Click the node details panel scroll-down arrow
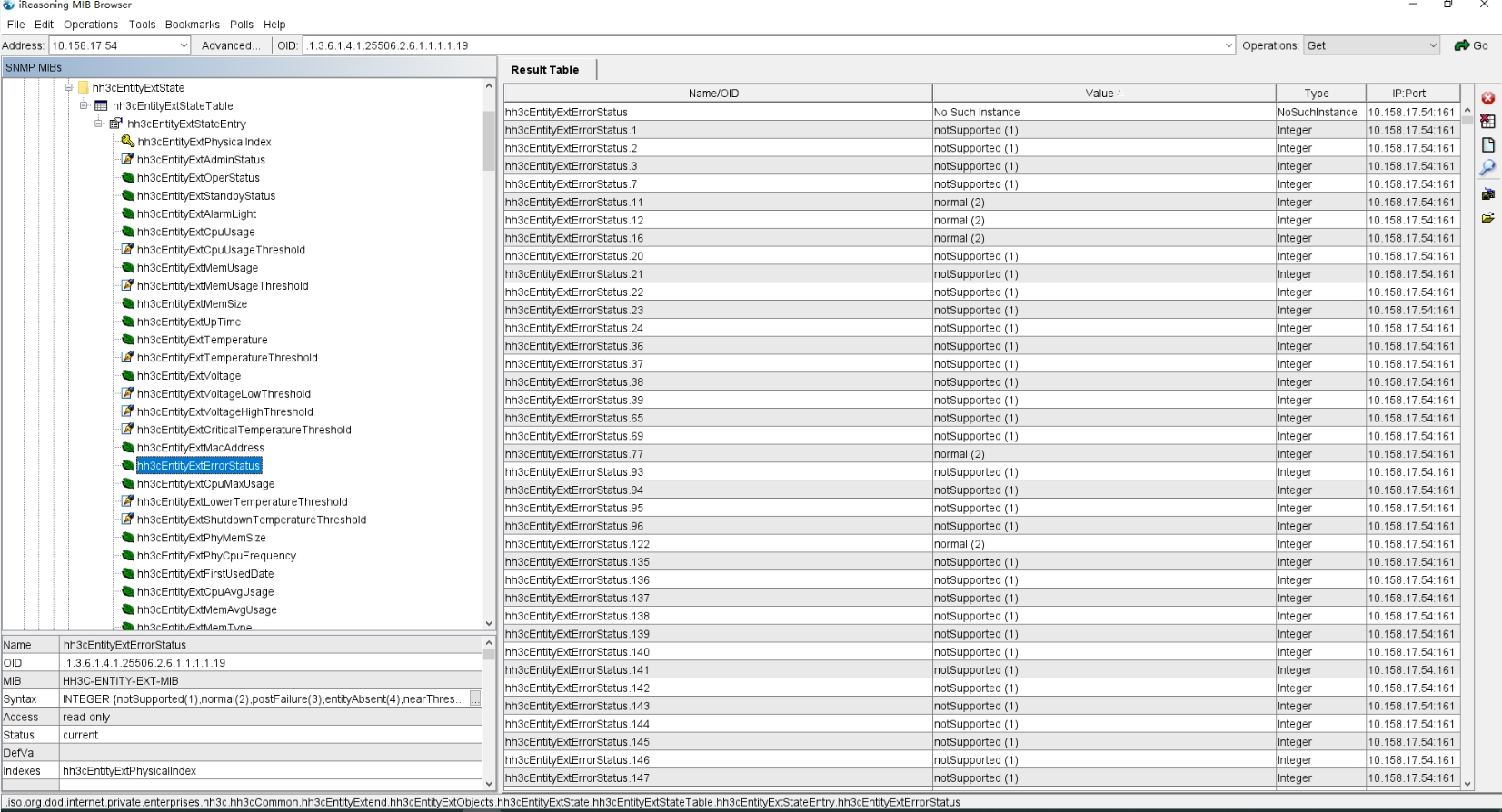This screenshot has width=1502, height=812. (x=489, y=784)
